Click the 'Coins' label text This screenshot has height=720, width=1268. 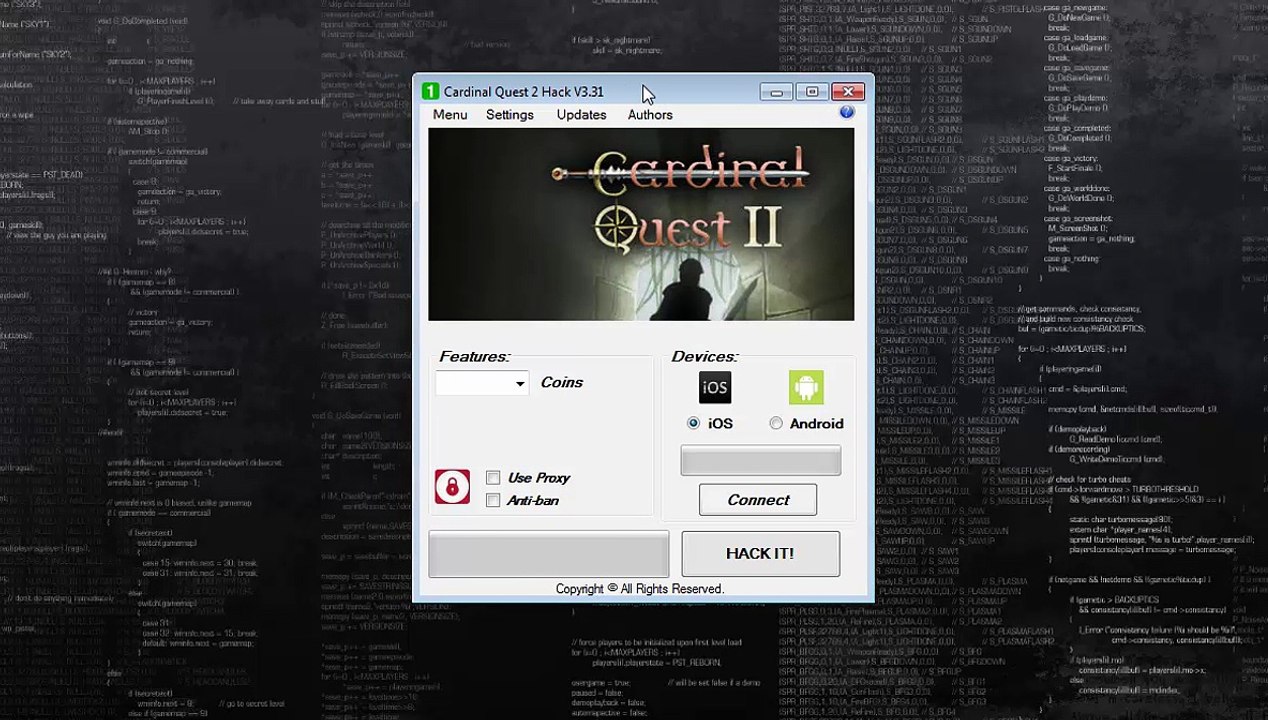(x=562, y=382)
